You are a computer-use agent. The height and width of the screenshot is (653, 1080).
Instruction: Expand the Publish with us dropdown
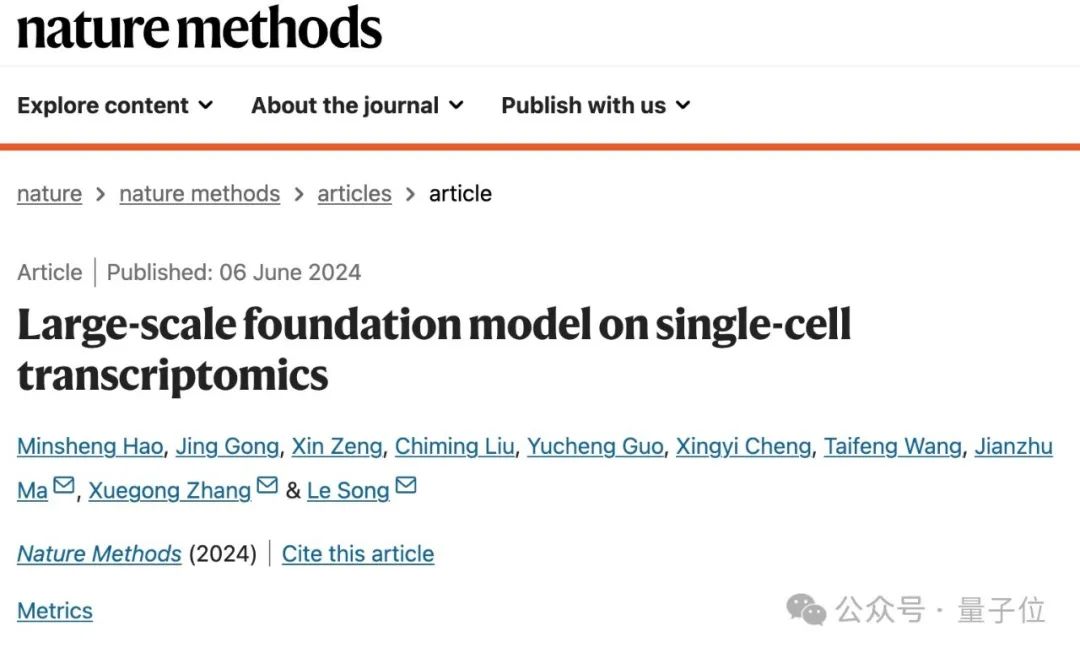click(x=596, y=105)
